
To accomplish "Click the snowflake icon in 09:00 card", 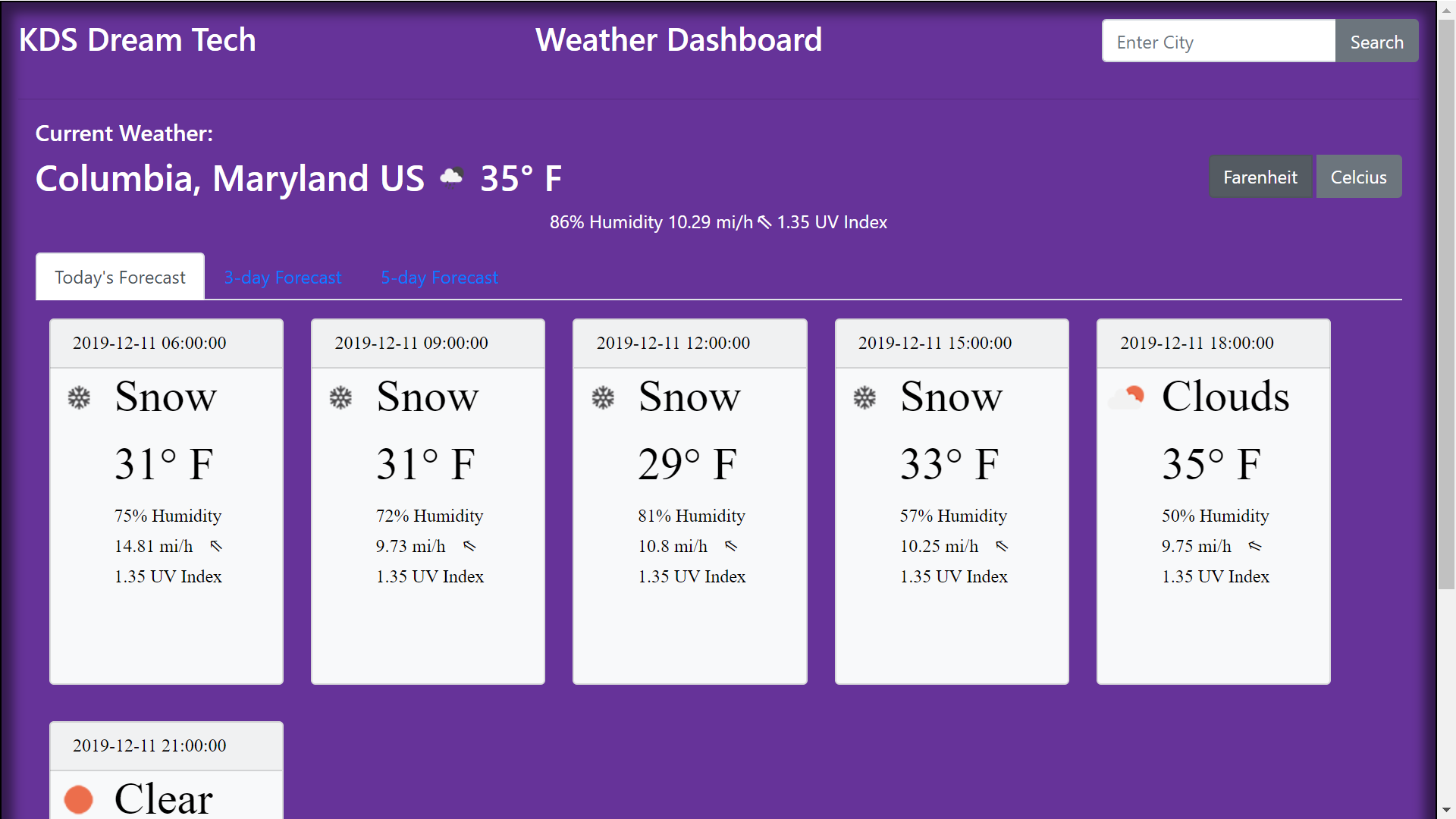I will click(x=340, y=397).
